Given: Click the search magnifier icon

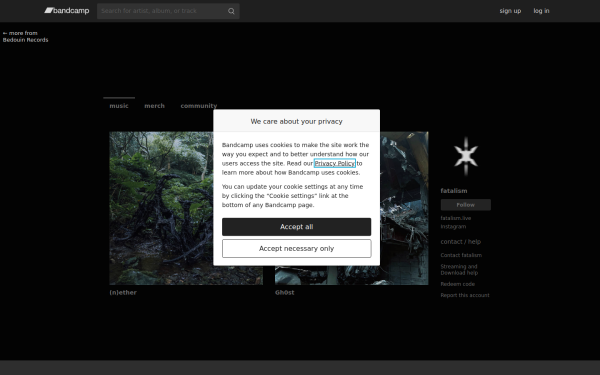Looking at the screenshot, I should pyautogui.click(x=231, y=11).
